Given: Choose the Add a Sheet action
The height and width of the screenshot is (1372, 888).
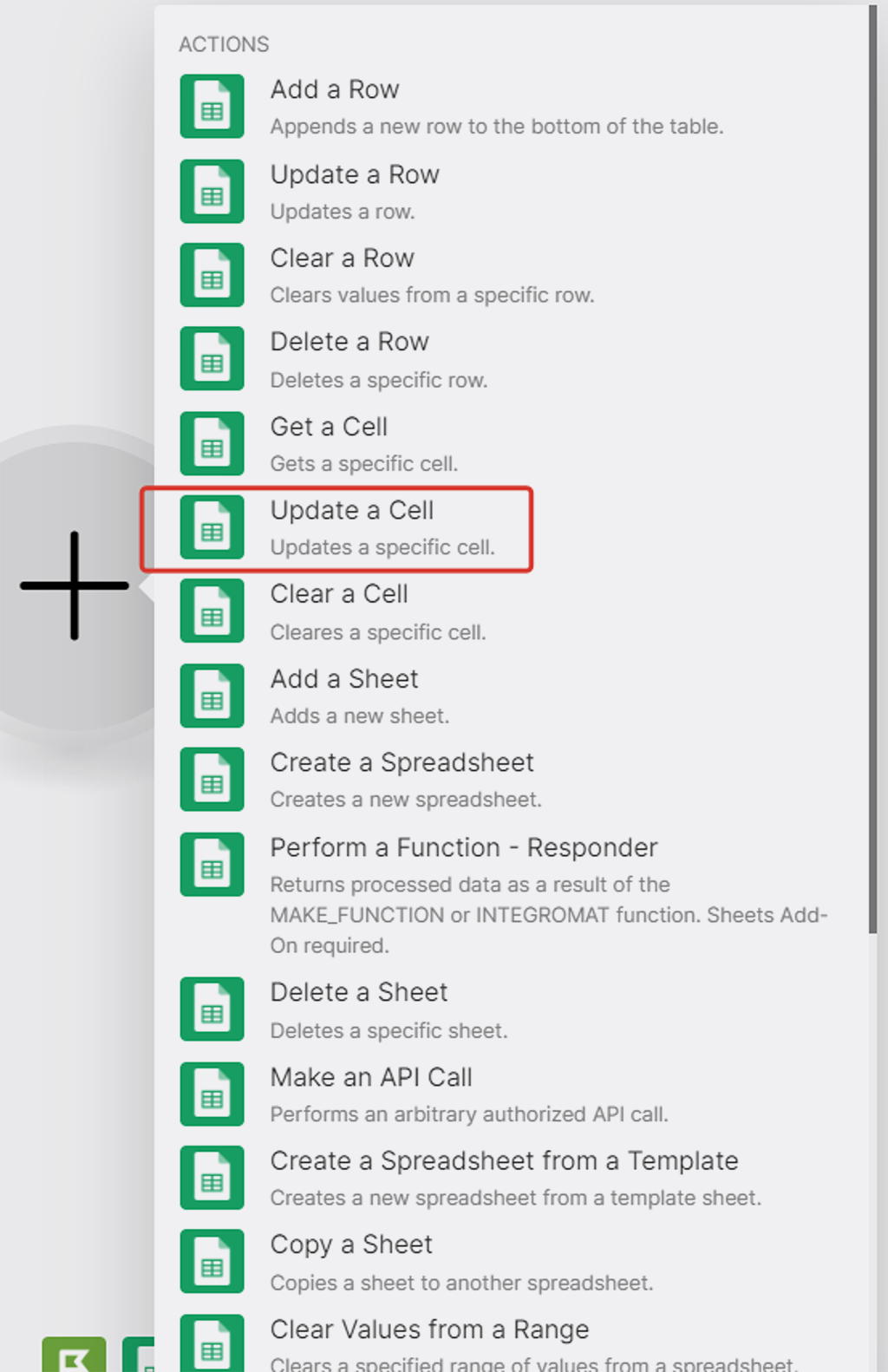Looking at the screenshot, I should point(512,696).
